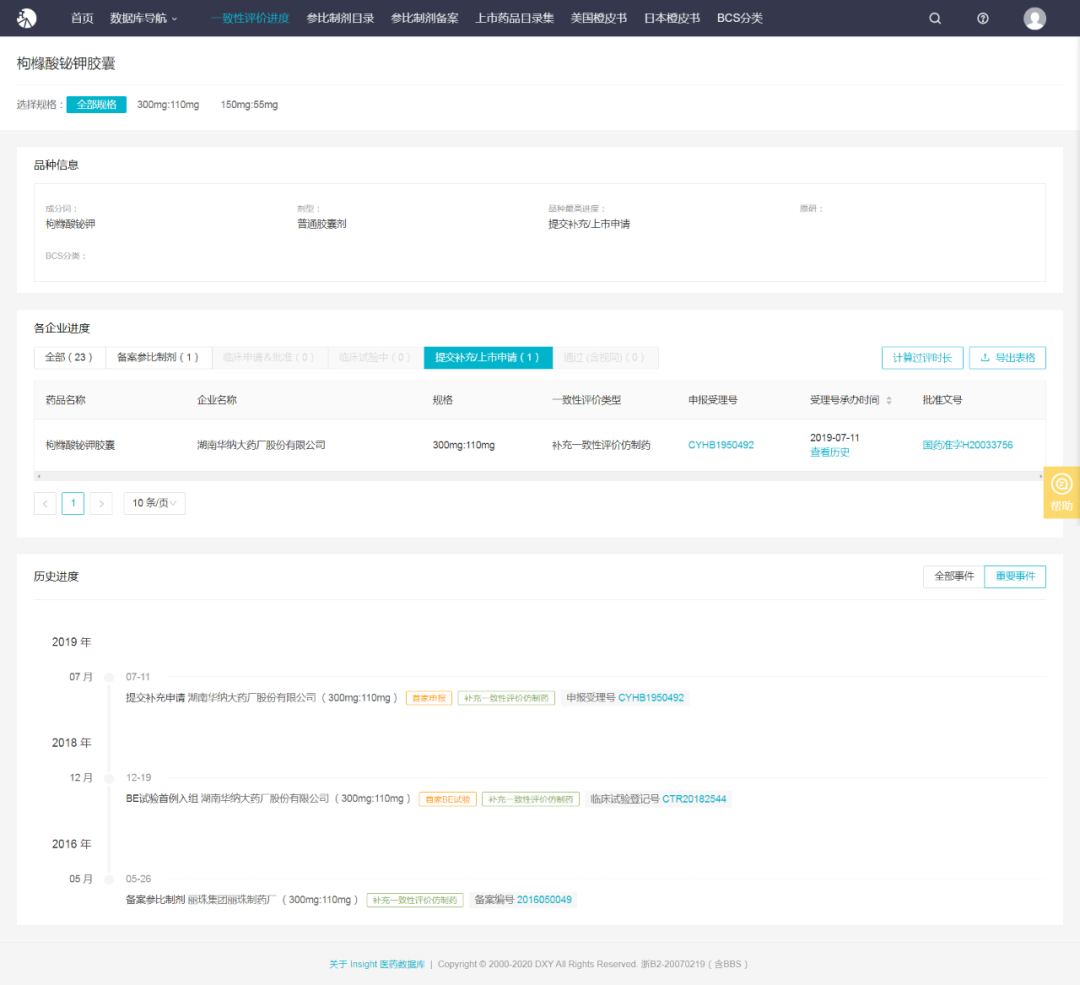Image resolution: width=1080 pixels, height=985 pixels.
Task: Sort by 受理号承办时间 sort arrows
Action: [x=889, y=400]
